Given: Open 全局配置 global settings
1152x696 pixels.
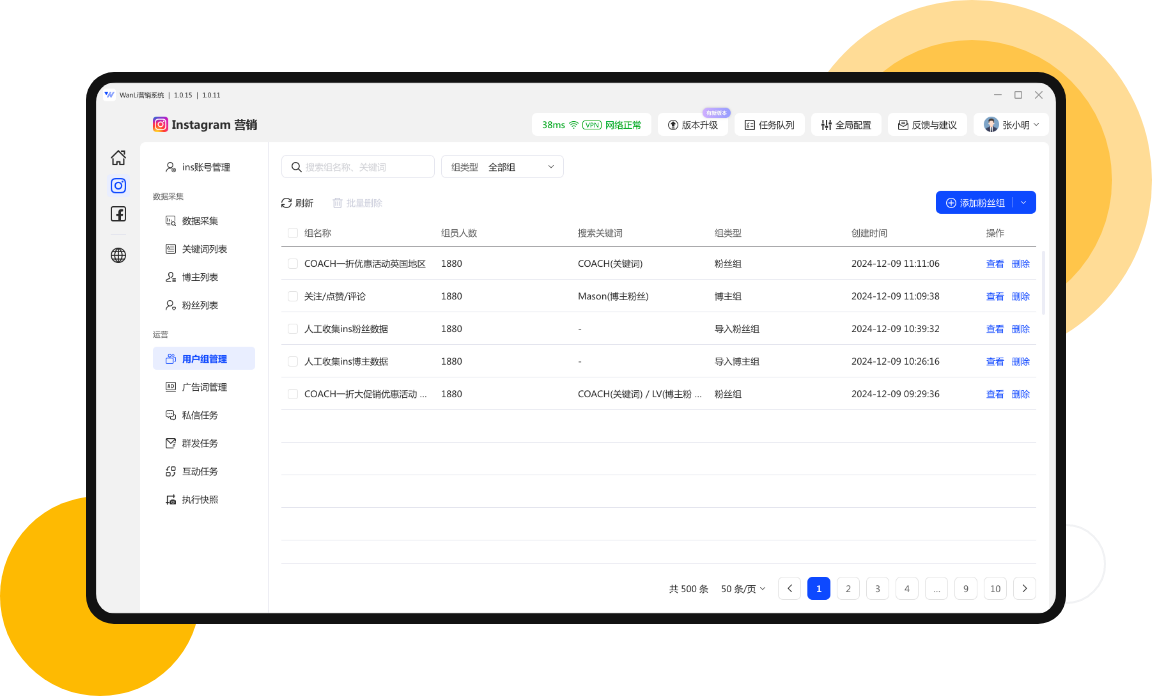Looking at the screenshot, I should (x=845, y=125).
